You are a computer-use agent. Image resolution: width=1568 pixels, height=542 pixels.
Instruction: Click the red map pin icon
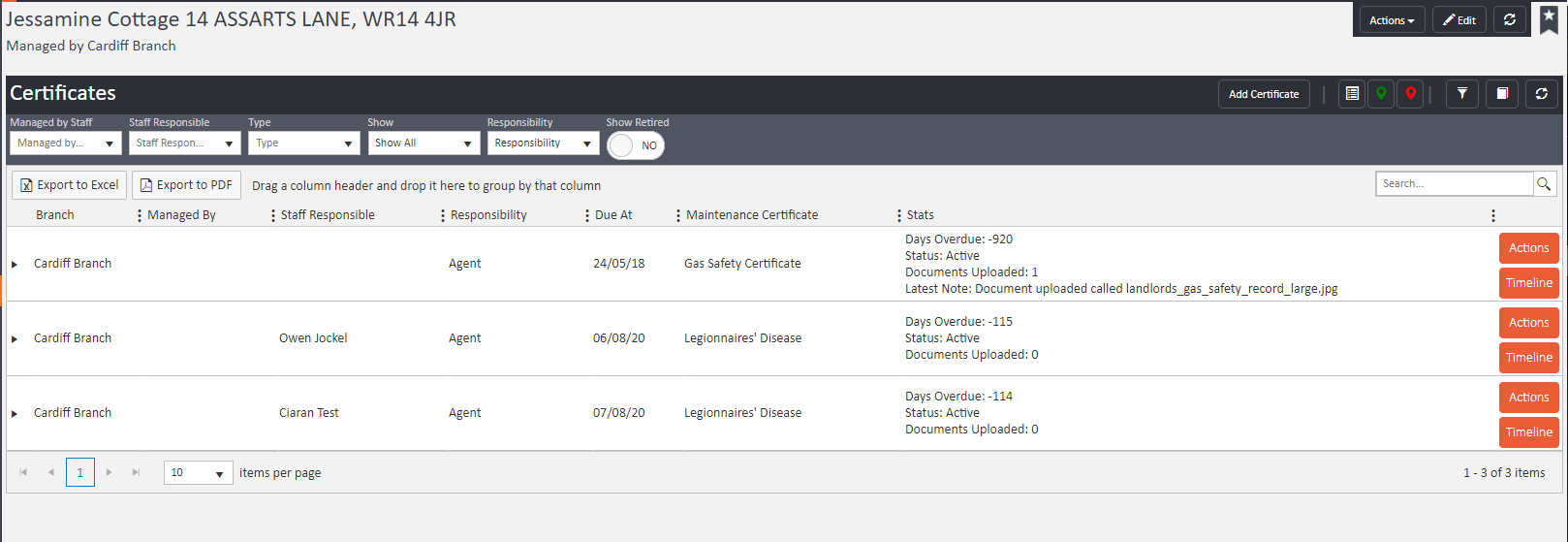[x=1410, y=94]
